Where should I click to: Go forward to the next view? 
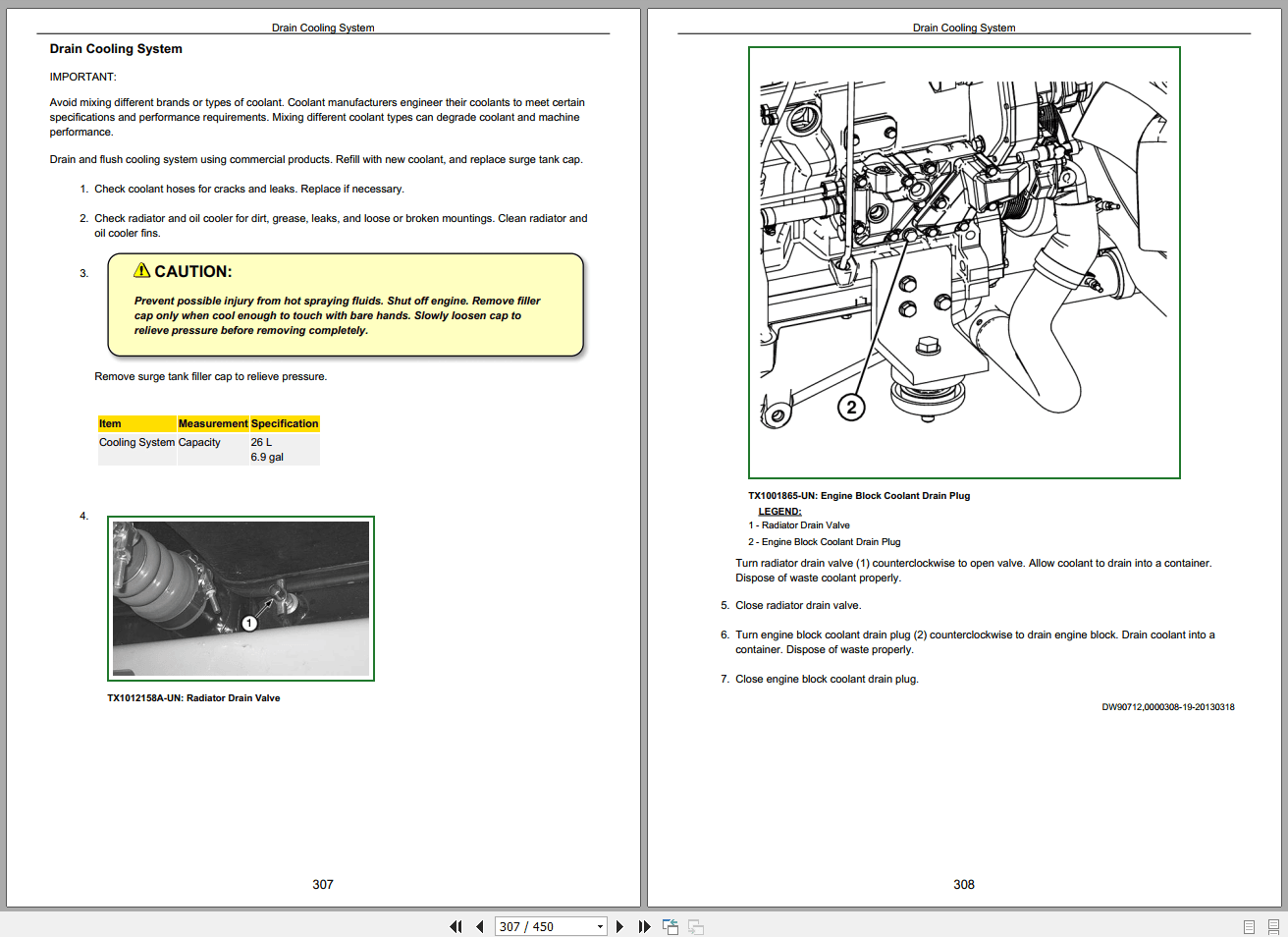click(x=695, y=926)
